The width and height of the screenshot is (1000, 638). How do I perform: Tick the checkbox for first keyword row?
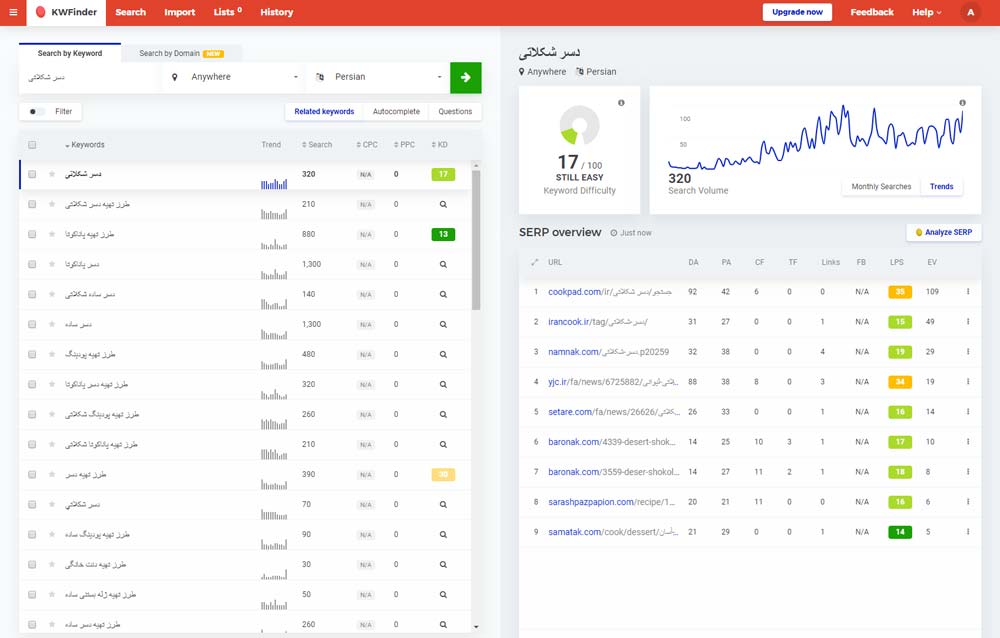tap(32, 174)
